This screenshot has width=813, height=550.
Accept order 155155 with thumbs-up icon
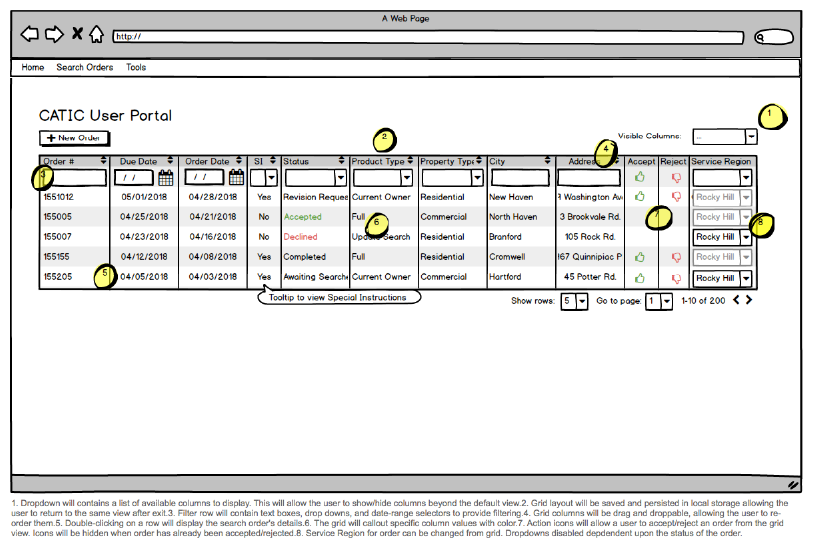coord(640,257)
